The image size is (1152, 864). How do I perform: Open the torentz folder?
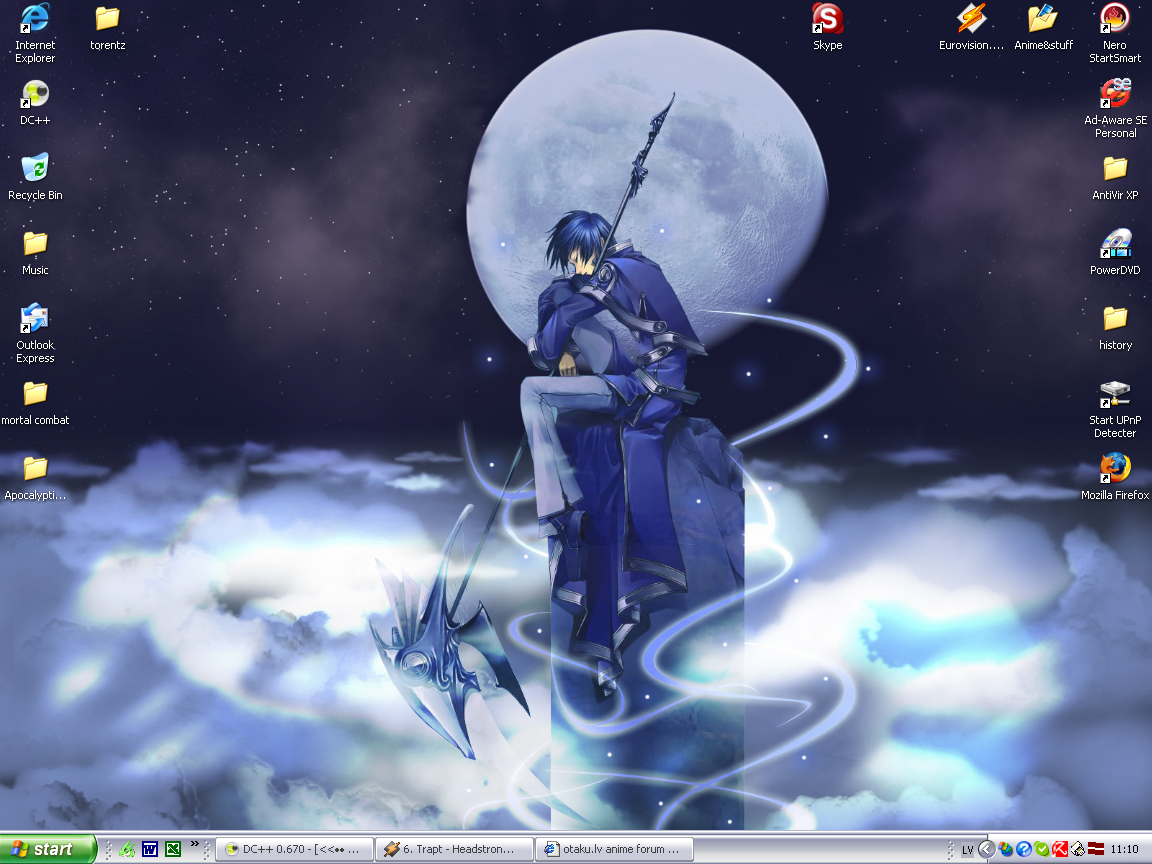(107, 28)
